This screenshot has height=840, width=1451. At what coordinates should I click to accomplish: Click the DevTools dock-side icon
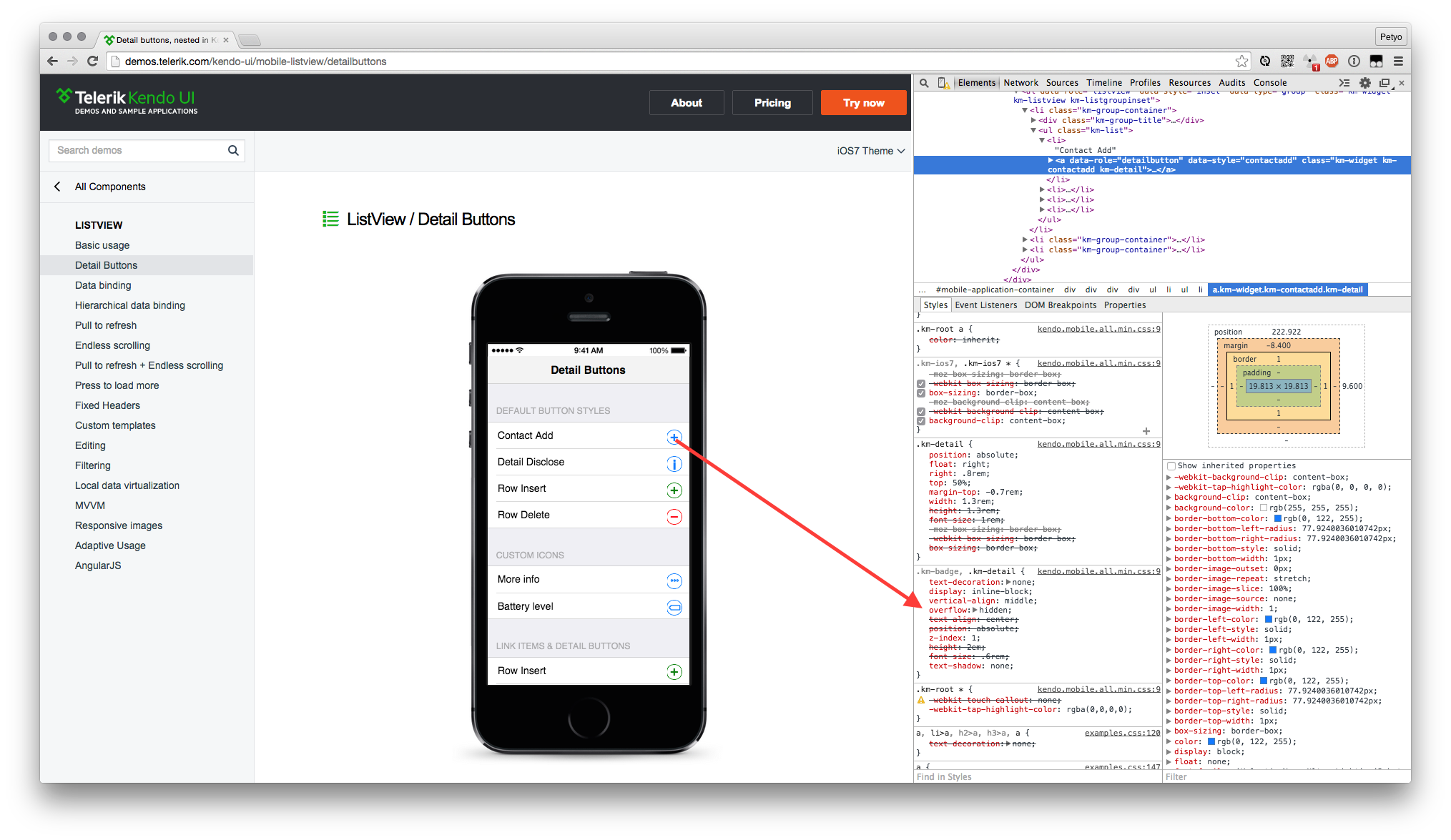1384,83
